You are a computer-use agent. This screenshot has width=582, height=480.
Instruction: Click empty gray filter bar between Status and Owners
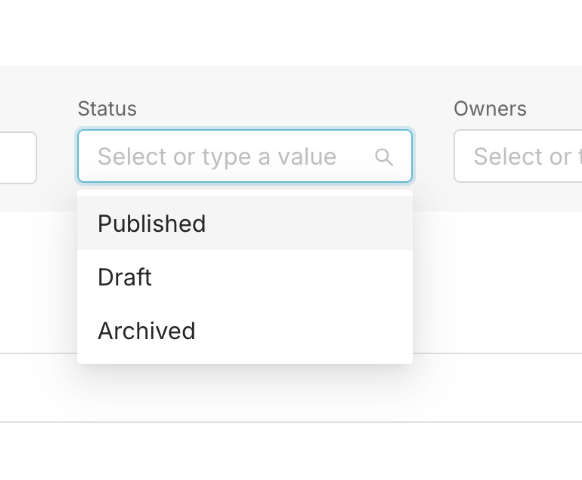[433, 156]
